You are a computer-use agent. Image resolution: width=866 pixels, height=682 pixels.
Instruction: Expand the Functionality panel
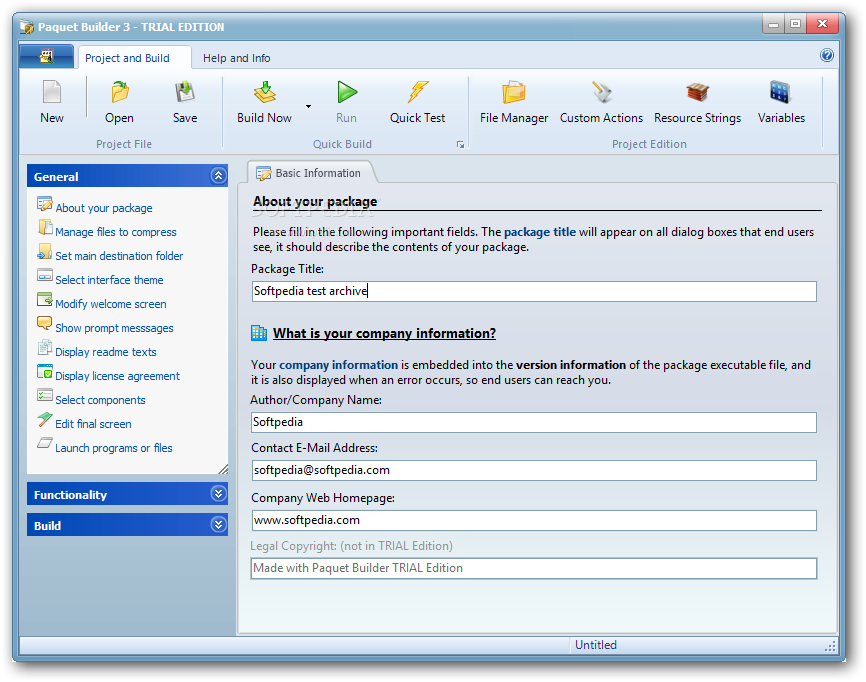coord(128,494)
